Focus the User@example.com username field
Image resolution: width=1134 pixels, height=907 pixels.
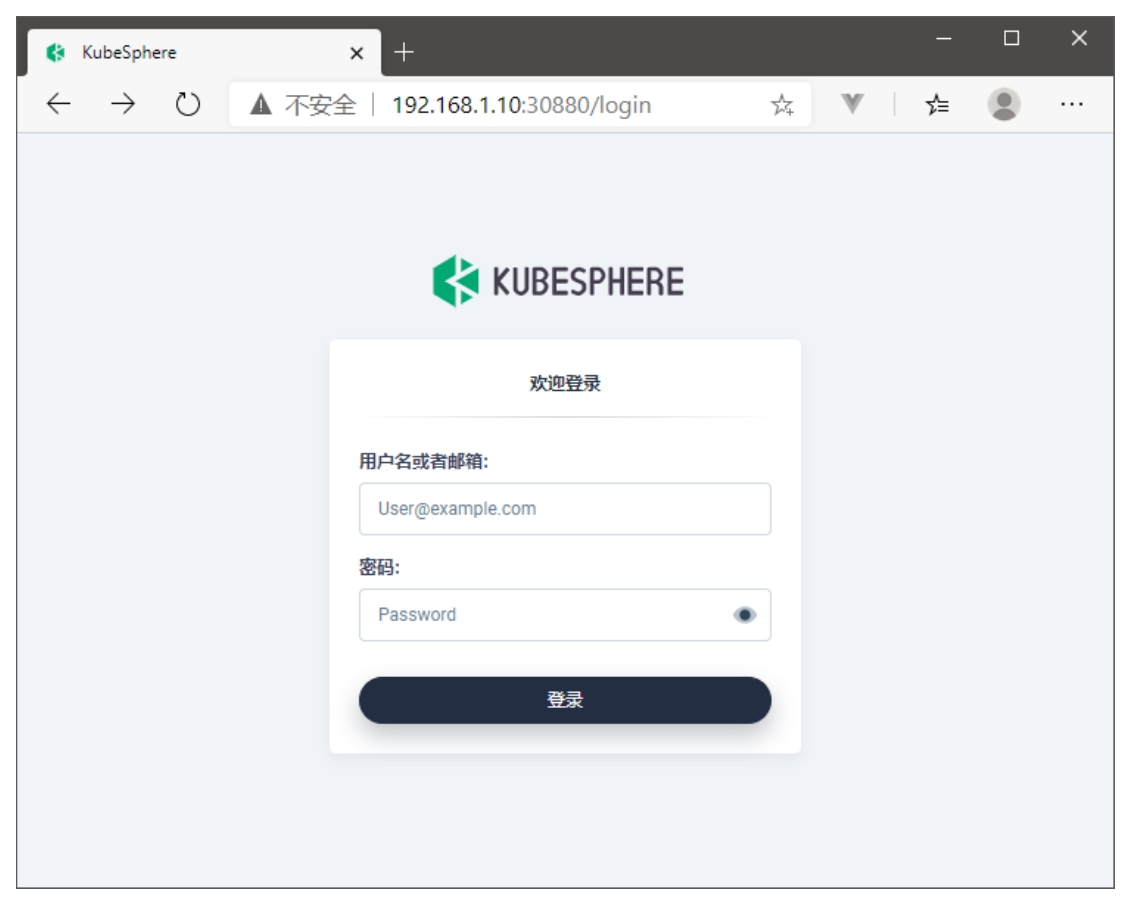[565, 509]
